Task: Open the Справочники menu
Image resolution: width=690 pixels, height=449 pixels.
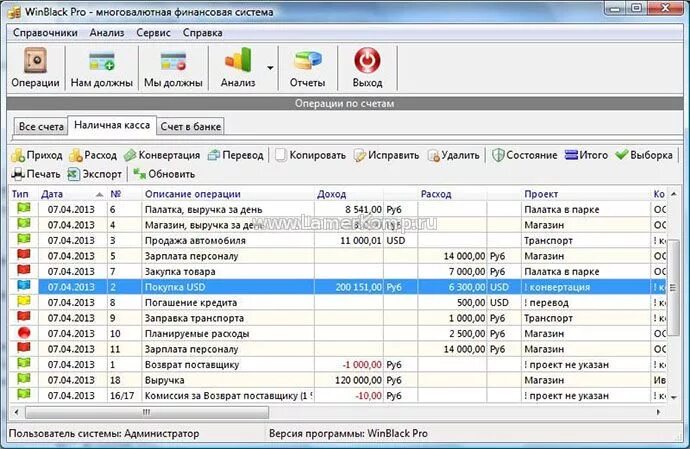Action: 45,33
